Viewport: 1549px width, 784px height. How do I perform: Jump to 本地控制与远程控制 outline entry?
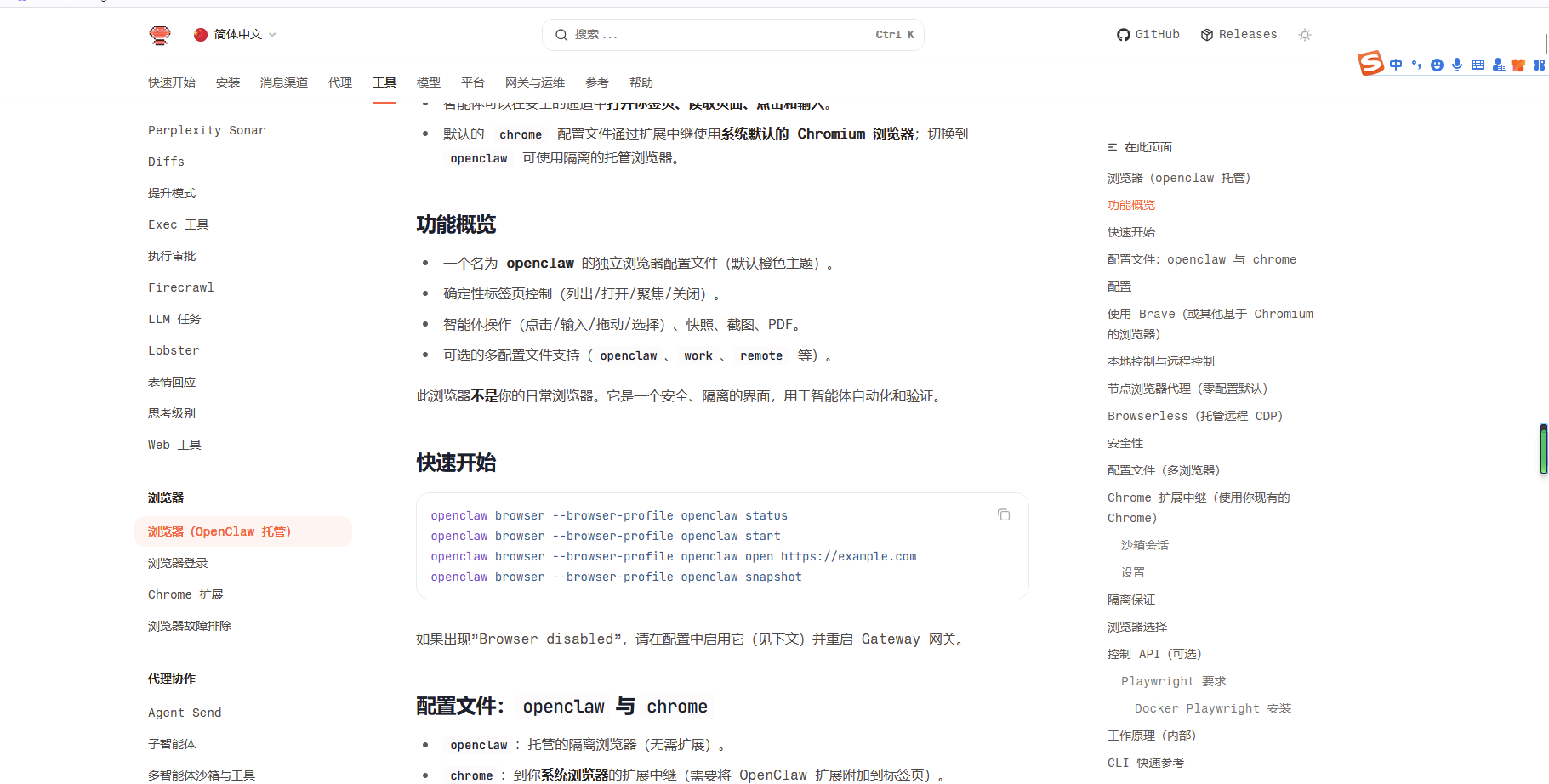(1161, 361)
